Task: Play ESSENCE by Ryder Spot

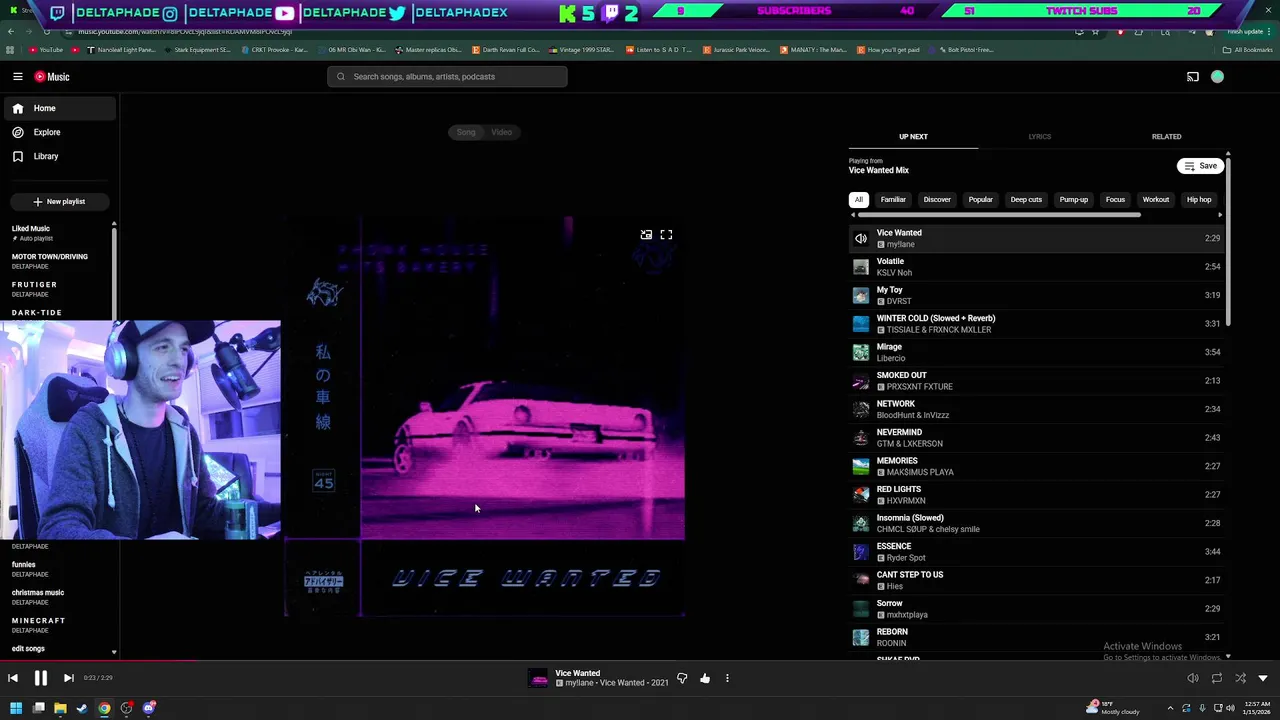Action: pos(1036,552)
